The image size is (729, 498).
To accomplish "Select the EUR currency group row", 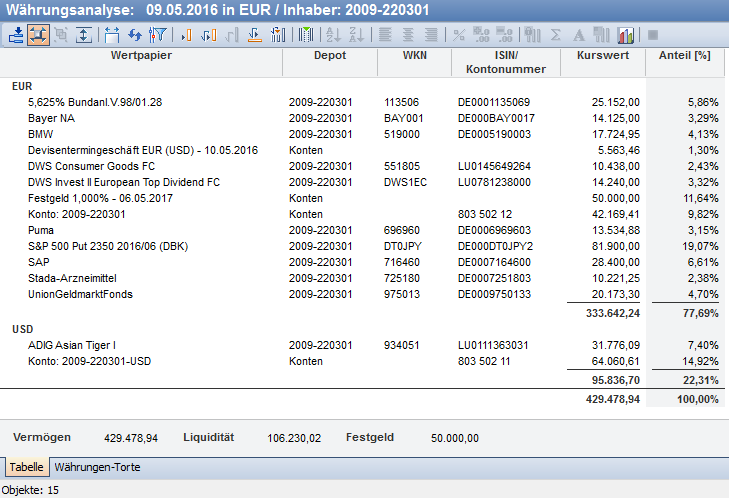I will point(22,87).
